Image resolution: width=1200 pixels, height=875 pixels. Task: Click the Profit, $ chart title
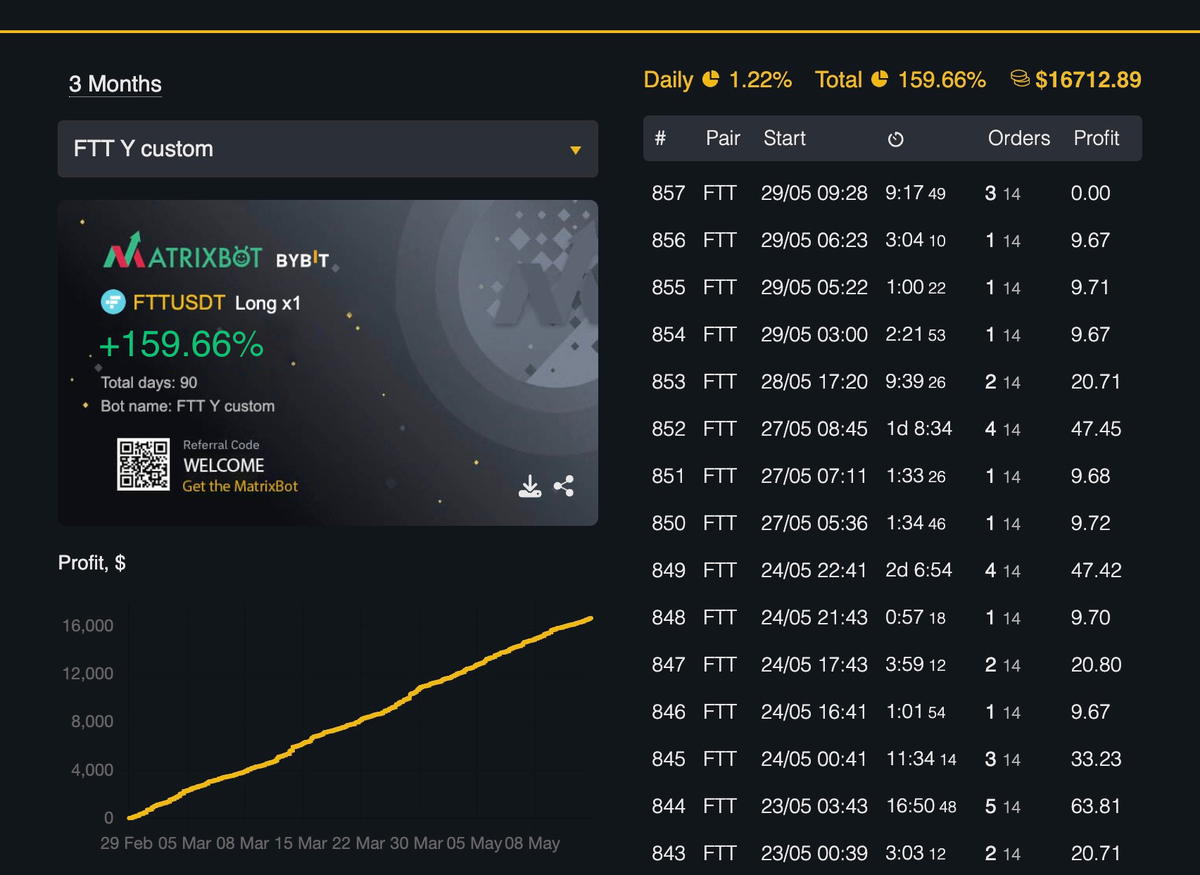pyautogui.click(x=92, y=564)
